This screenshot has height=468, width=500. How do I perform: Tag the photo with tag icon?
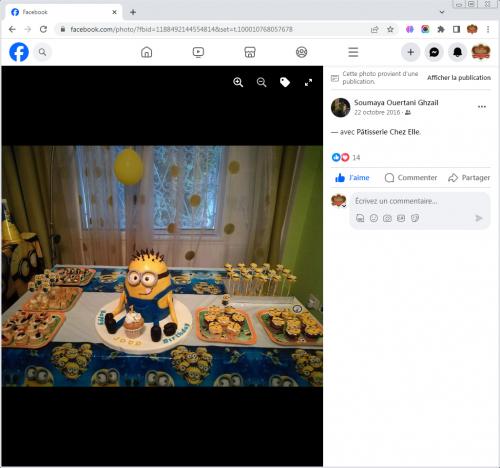[x=285, y=82]
